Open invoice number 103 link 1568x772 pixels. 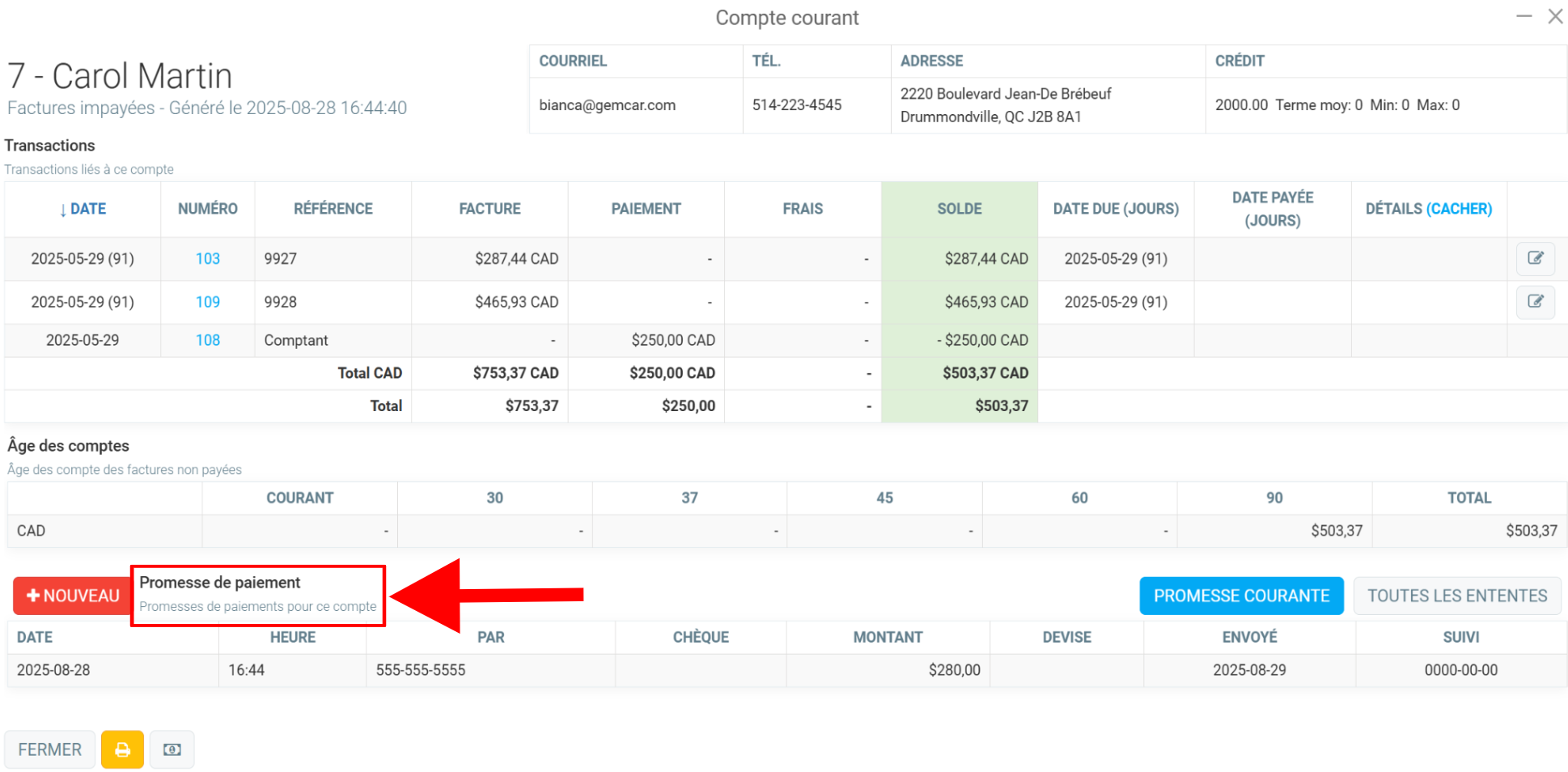[x=208, y=259]
